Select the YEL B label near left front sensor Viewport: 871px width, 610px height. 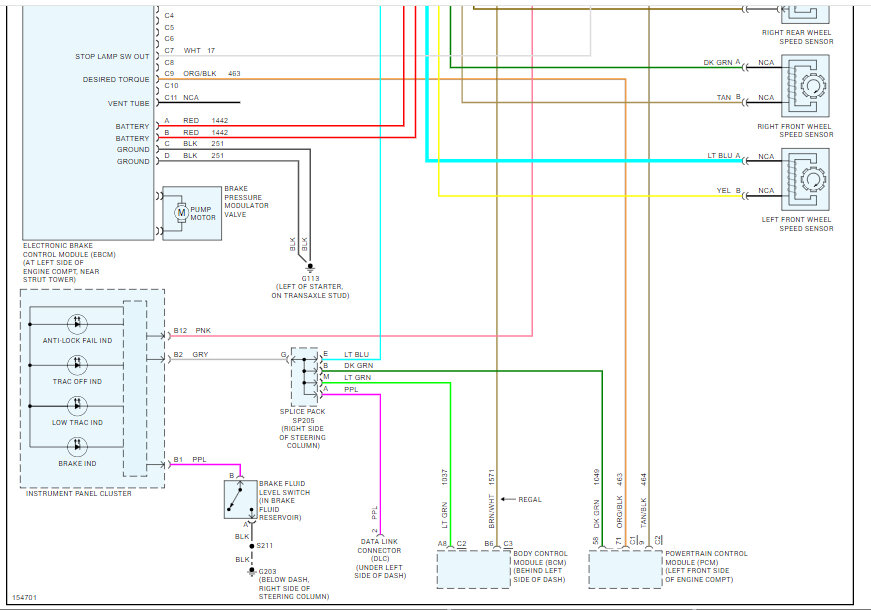tap(729, 191)
